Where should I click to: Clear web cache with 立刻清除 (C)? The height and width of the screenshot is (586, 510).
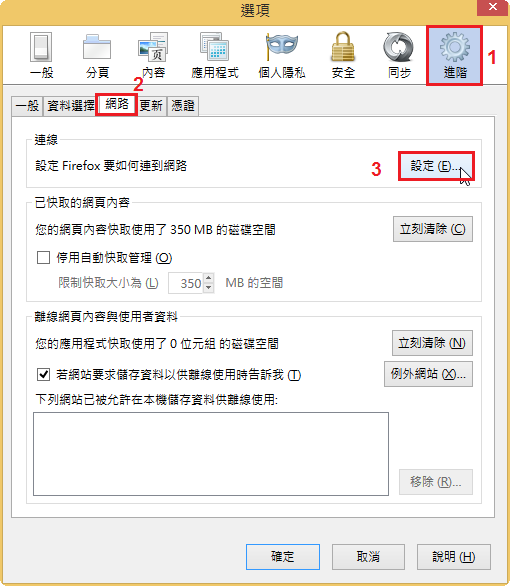point(433,229)
